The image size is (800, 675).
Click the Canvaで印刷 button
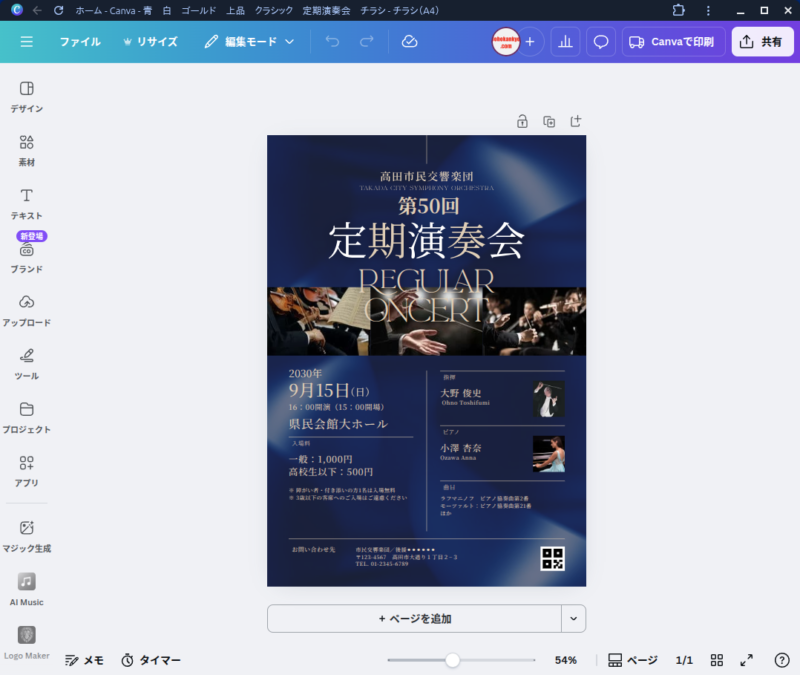click(x=673, y=42)
